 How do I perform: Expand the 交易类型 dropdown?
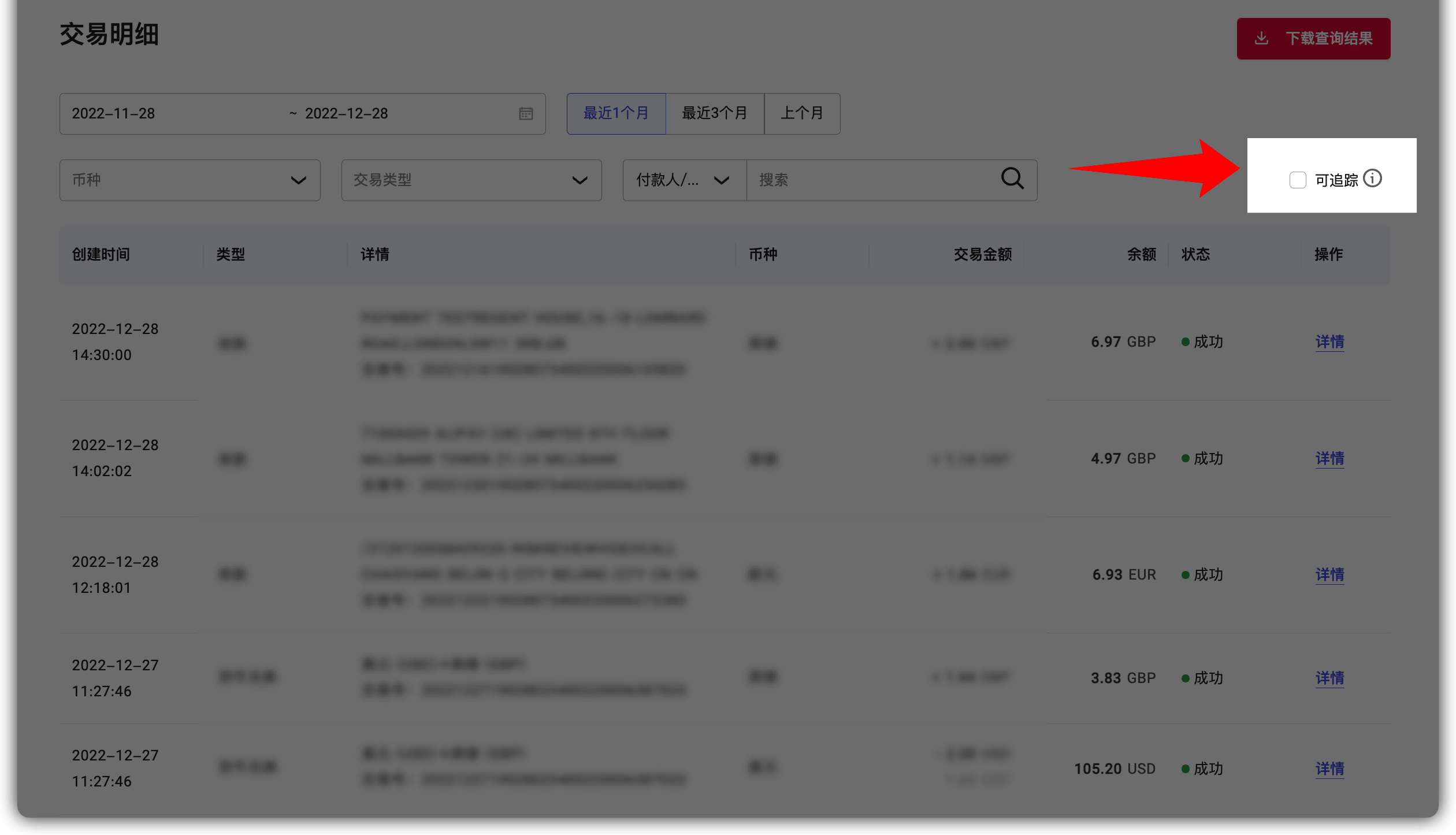click(471, 180)
